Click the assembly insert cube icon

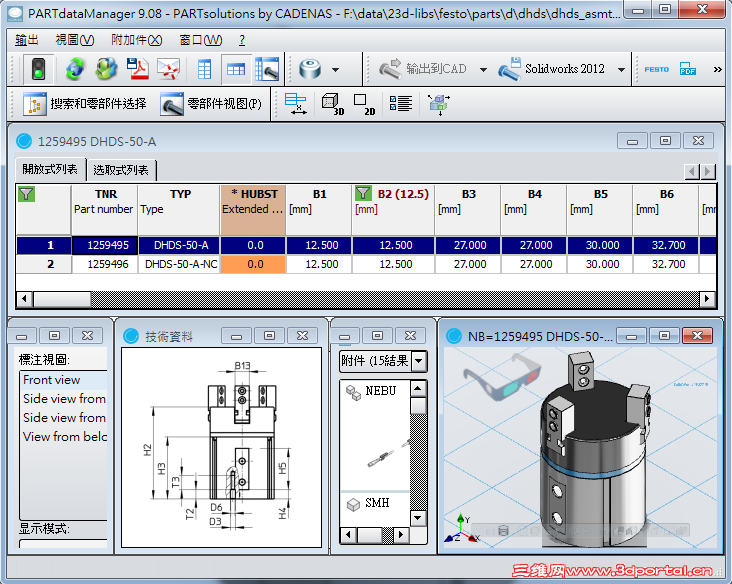click(439, 104)
